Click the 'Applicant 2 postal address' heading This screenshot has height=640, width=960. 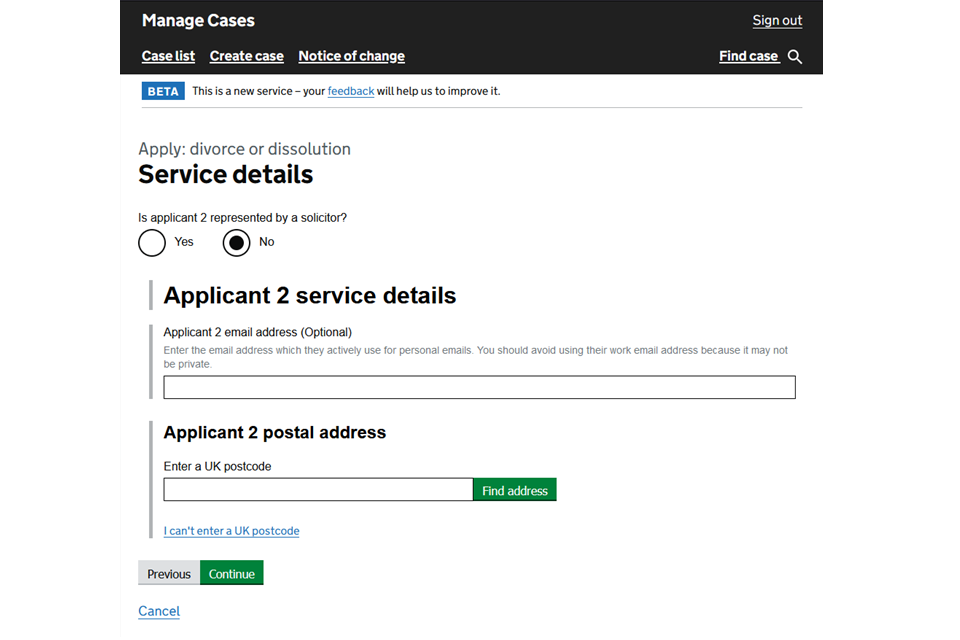click(x=274, y=433)
